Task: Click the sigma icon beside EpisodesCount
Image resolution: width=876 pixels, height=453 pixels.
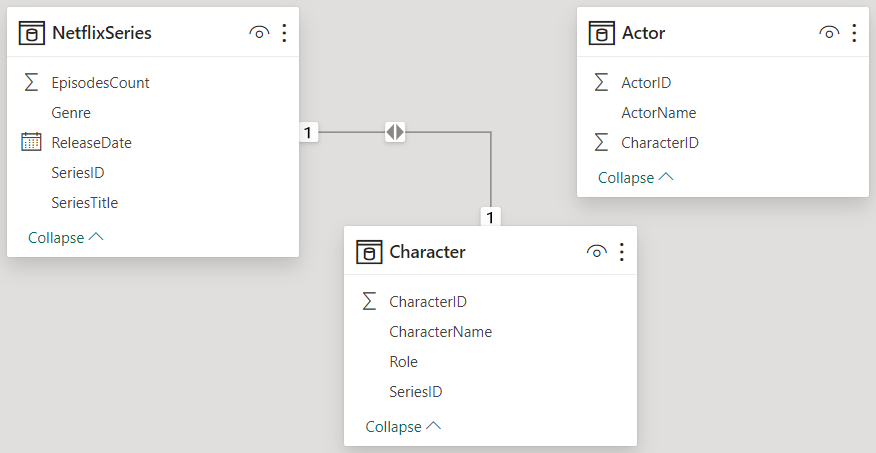Action: point(32,83)
